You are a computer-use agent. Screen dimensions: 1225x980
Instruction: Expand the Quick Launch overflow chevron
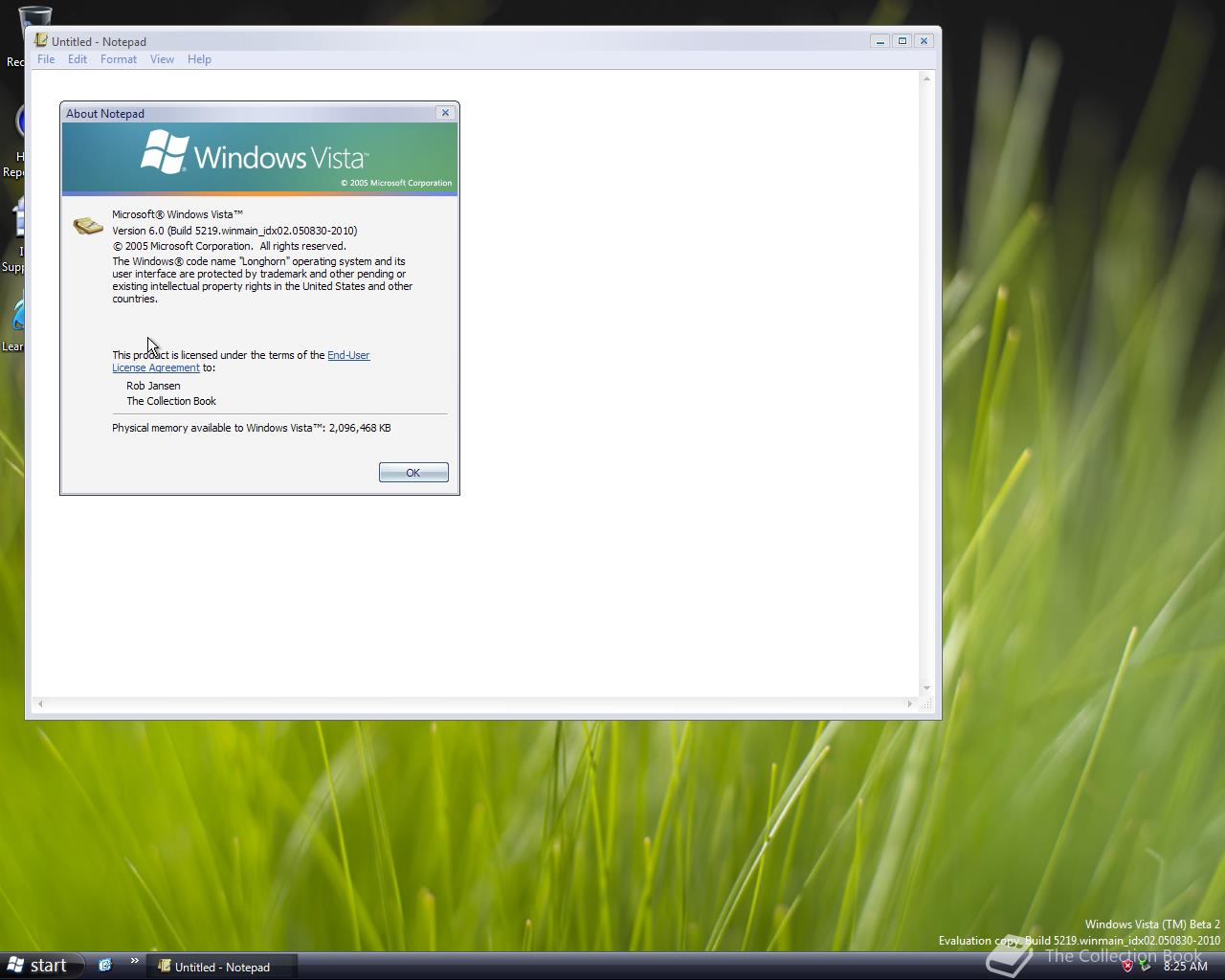pos(134,962)
